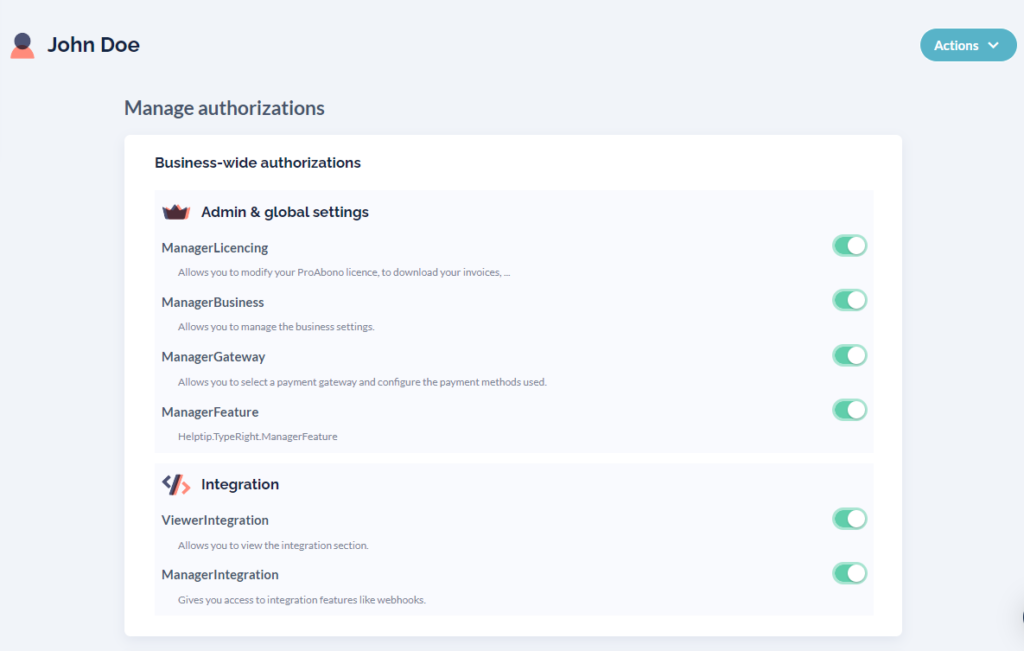The image size is (1024, 651).
Task: Click the John Doe user name
Action: click(x=93, y=44)
